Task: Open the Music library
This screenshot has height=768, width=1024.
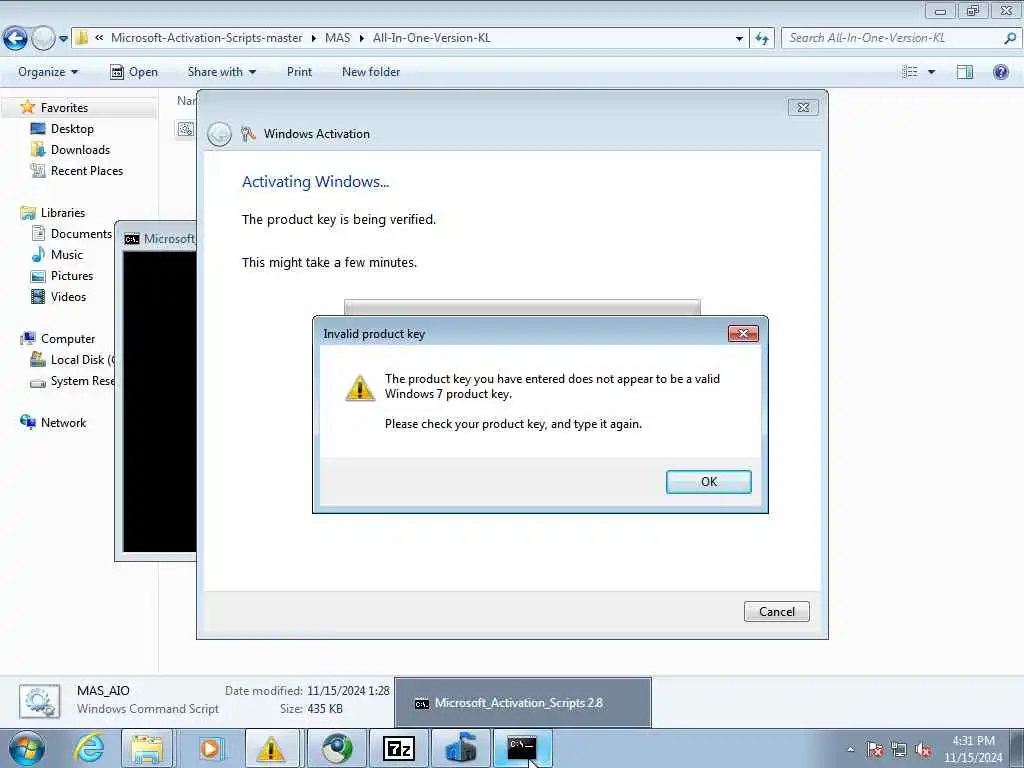Action: point(67,255)
